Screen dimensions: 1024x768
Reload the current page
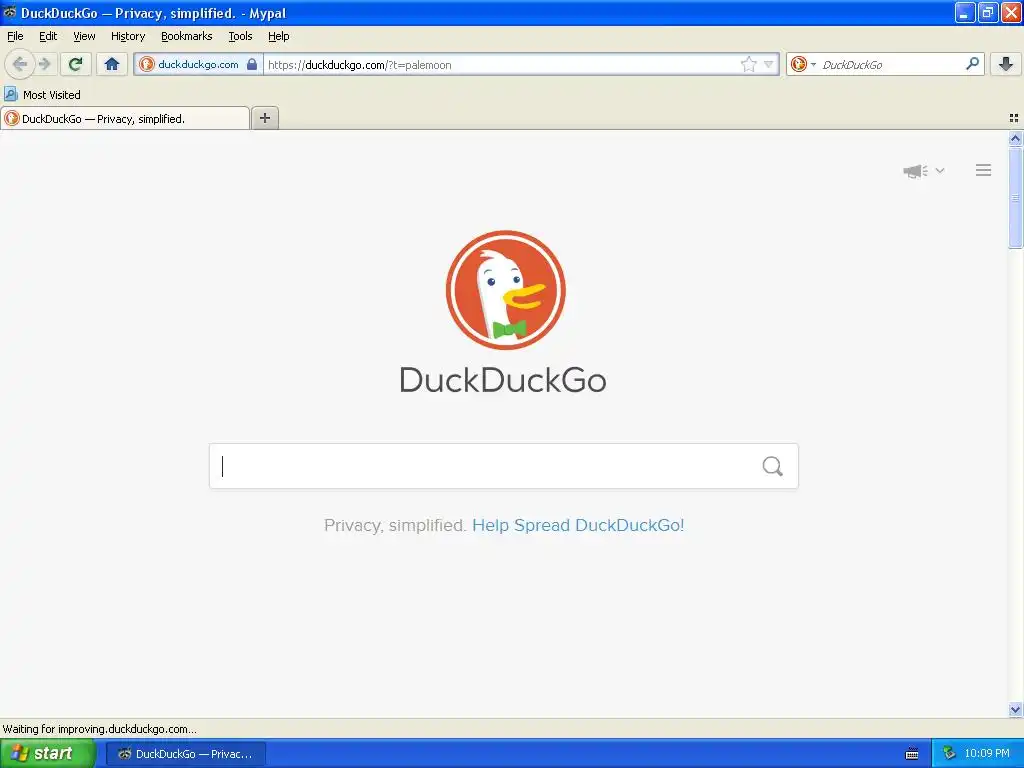75,64
